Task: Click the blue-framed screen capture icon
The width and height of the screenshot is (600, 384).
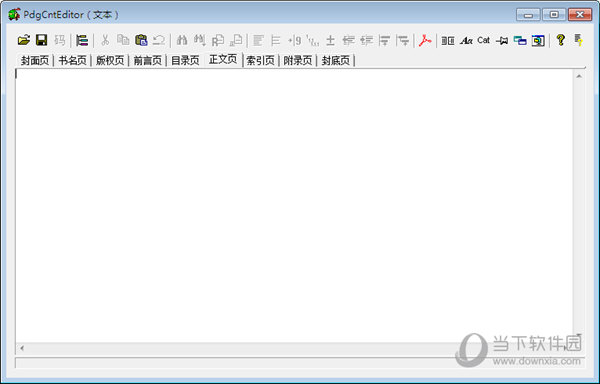Action: coord(538,40)
